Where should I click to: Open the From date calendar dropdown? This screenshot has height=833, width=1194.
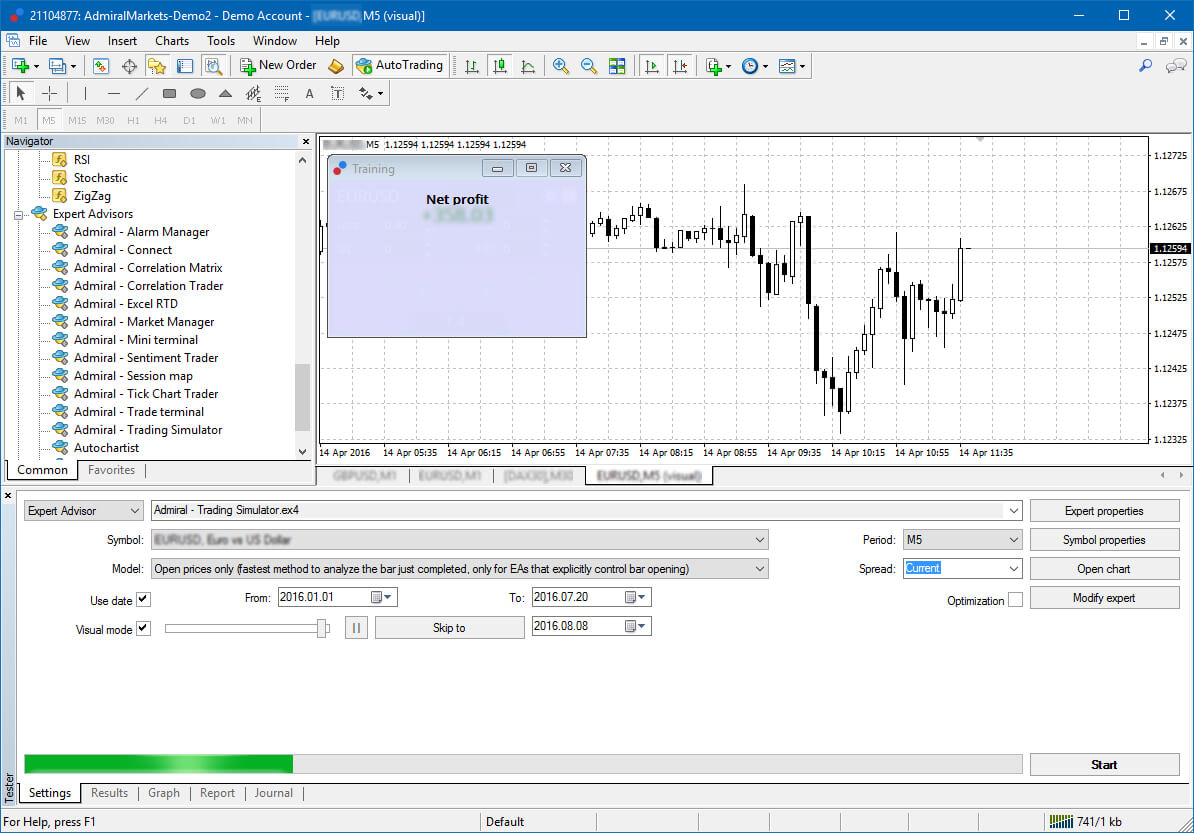tap(382, 597)
